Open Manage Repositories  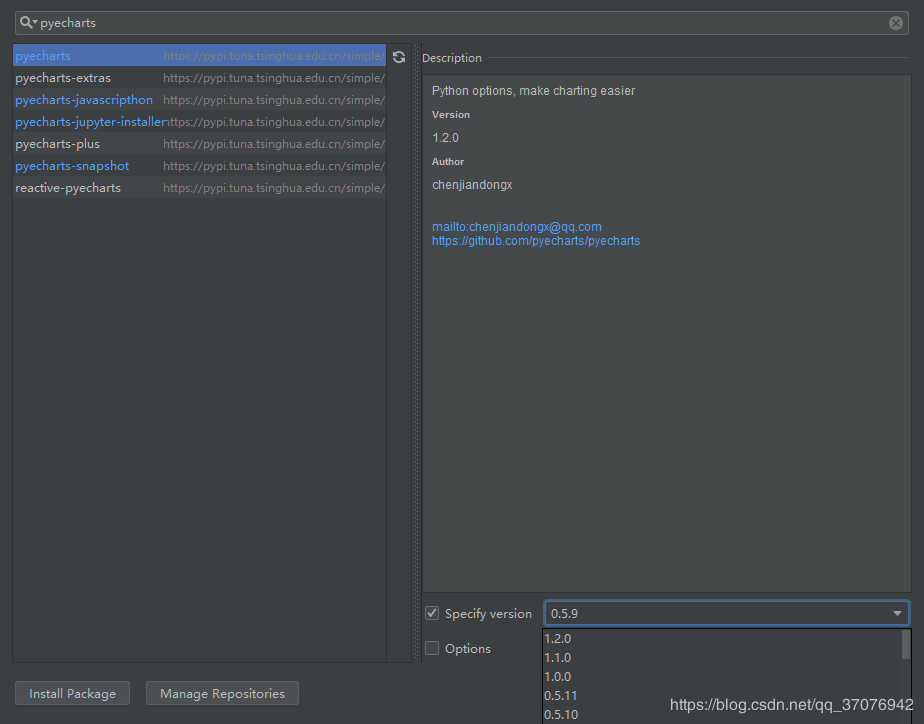pyautogui.click(x=222, y=693)
